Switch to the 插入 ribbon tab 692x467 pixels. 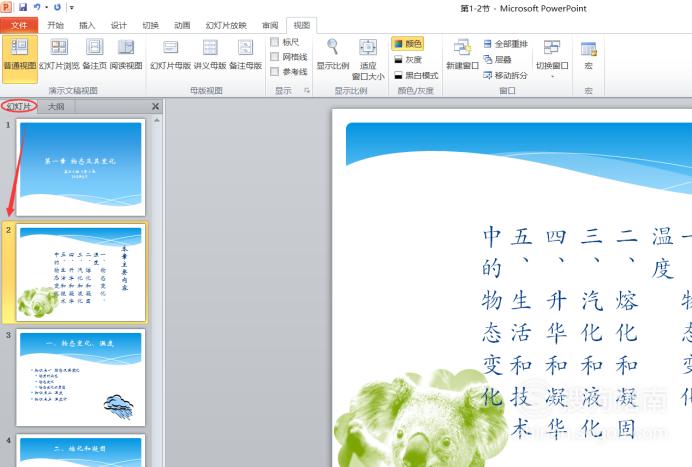pos(87,26)
